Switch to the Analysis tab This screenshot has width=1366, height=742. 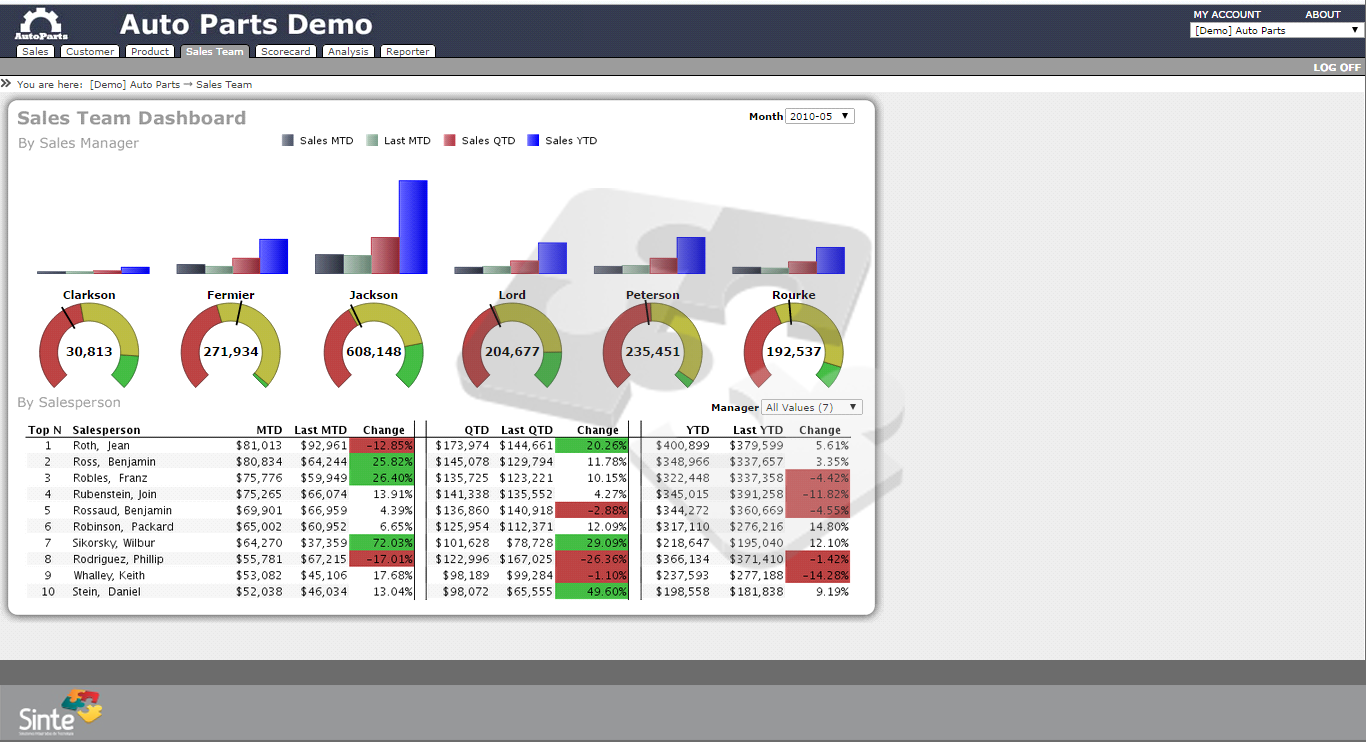click(x=348, y=51)
